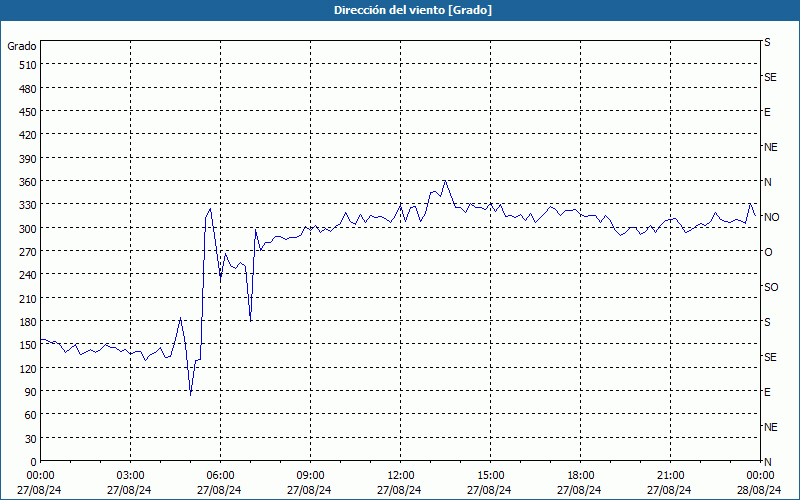Click the '390' degree axis label

coord(28,159)
